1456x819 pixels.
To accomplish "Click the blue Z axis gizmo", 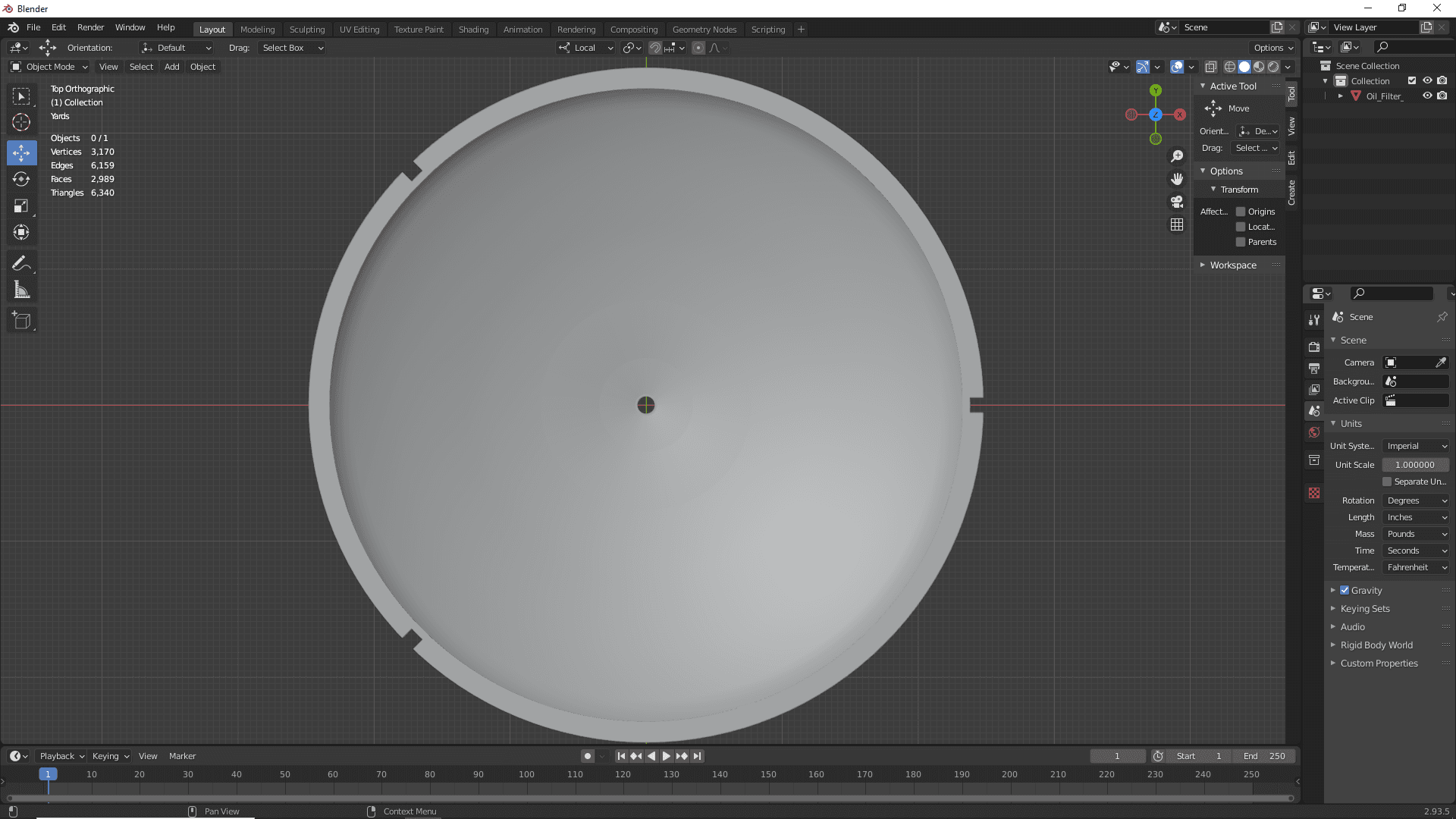I will [x=1156, y=115].
